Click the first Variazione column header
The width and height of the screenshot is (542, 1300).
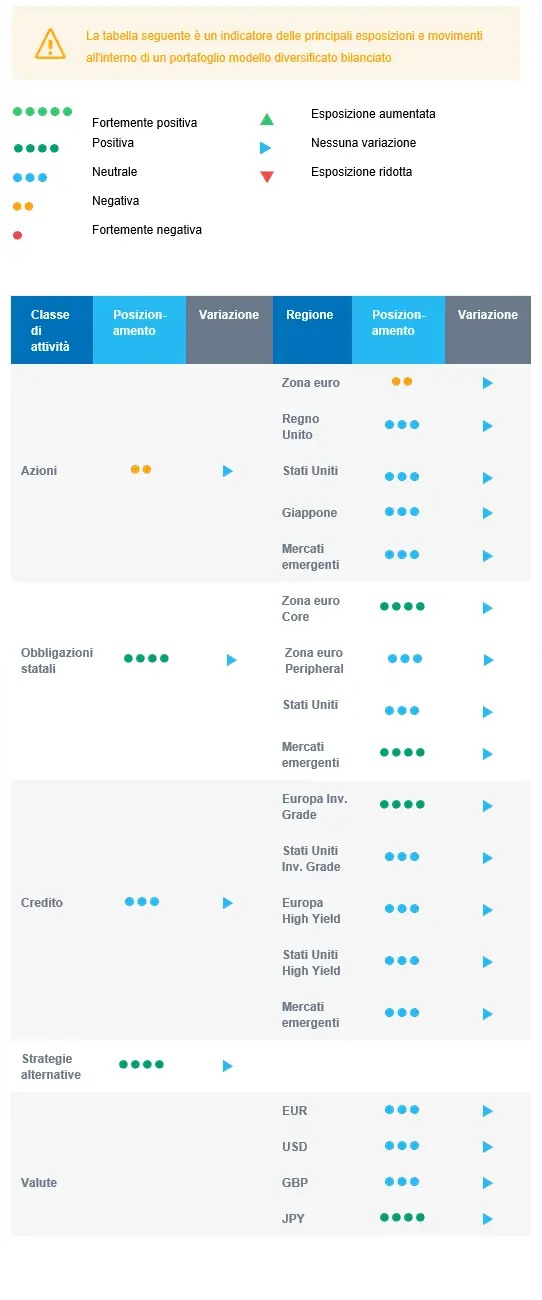[229, 330]
